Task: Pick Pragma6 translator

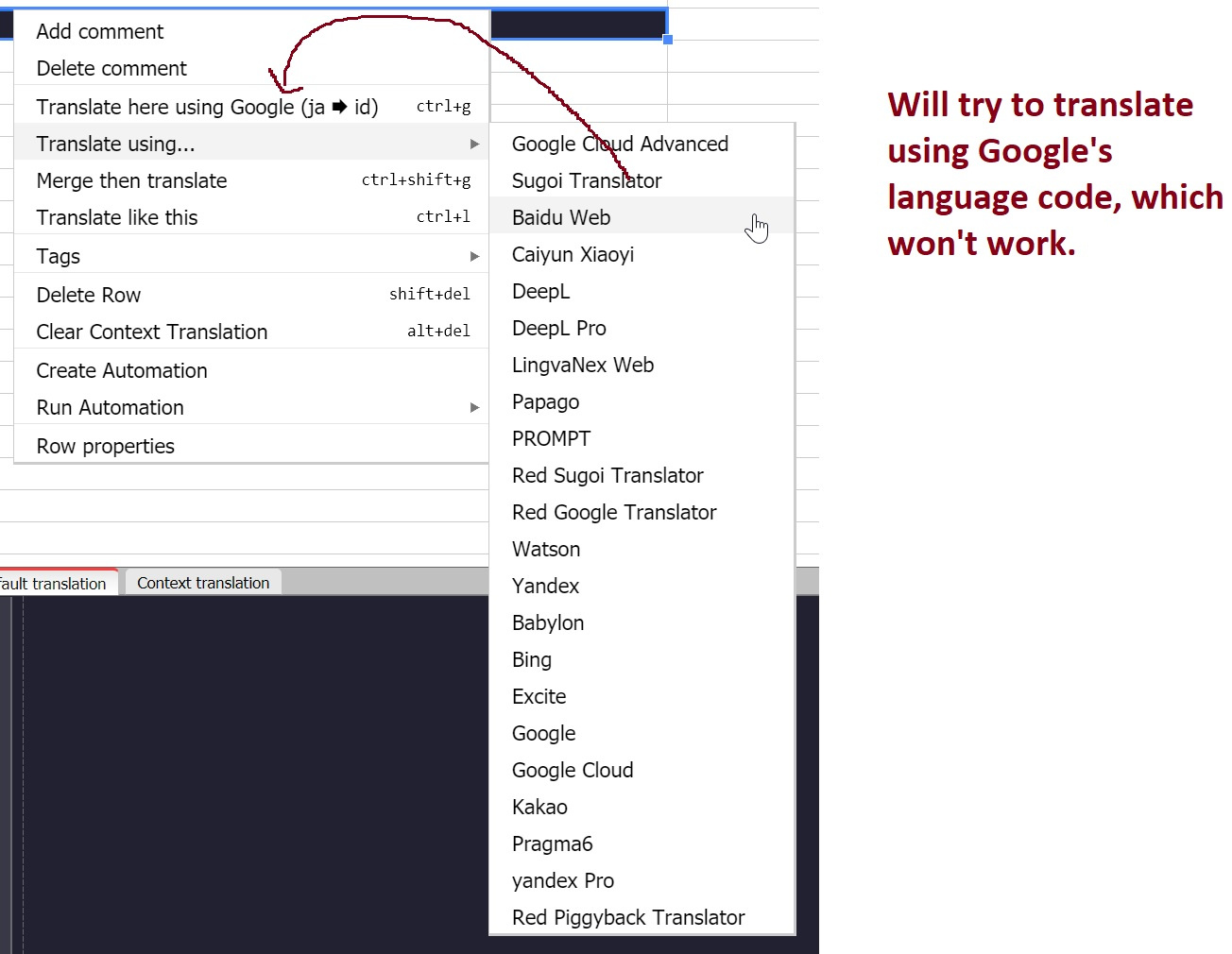Action: [x=642, y=843]
